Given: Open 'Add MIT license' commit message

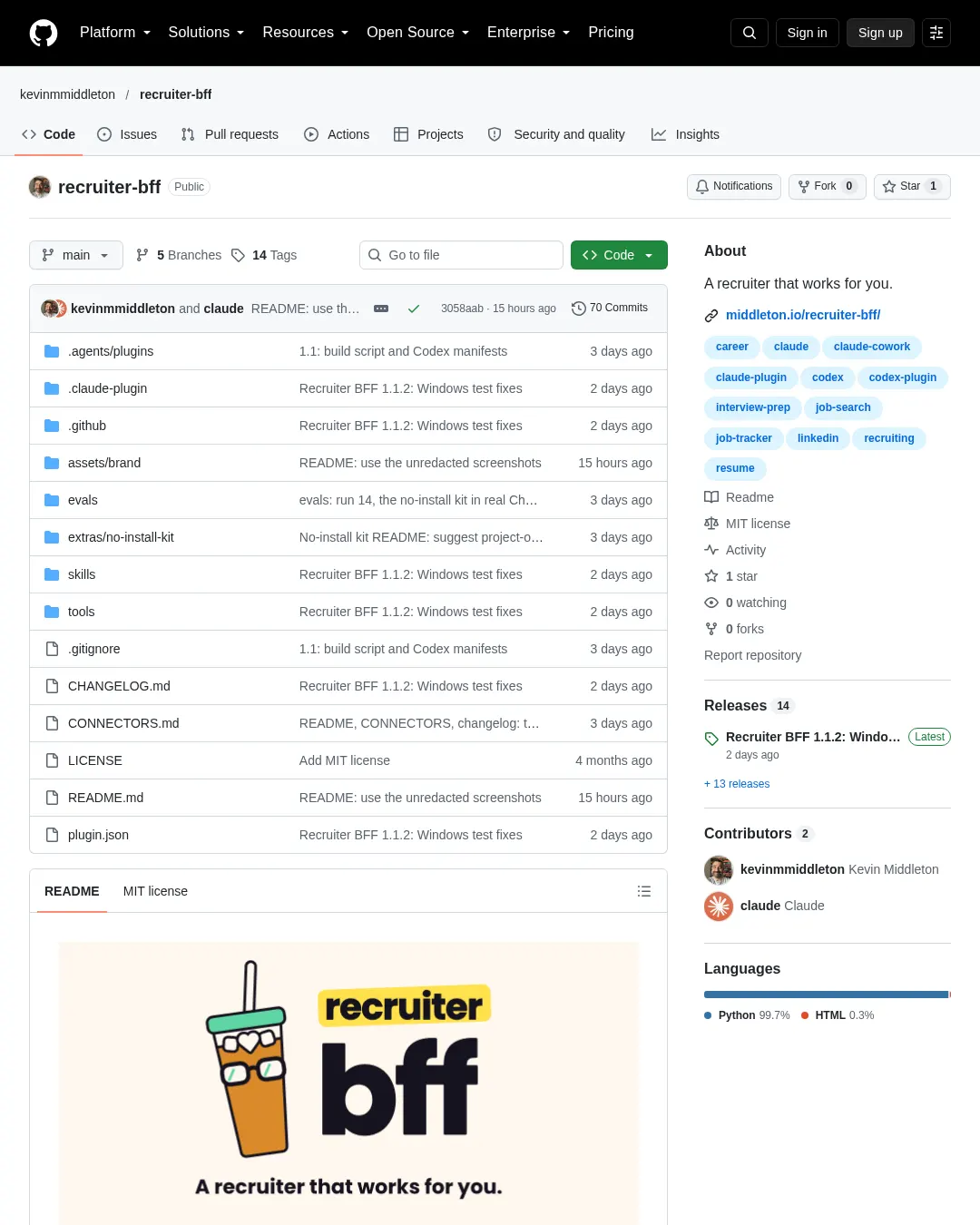Looking at the screenshot, I should coord(345,760).
